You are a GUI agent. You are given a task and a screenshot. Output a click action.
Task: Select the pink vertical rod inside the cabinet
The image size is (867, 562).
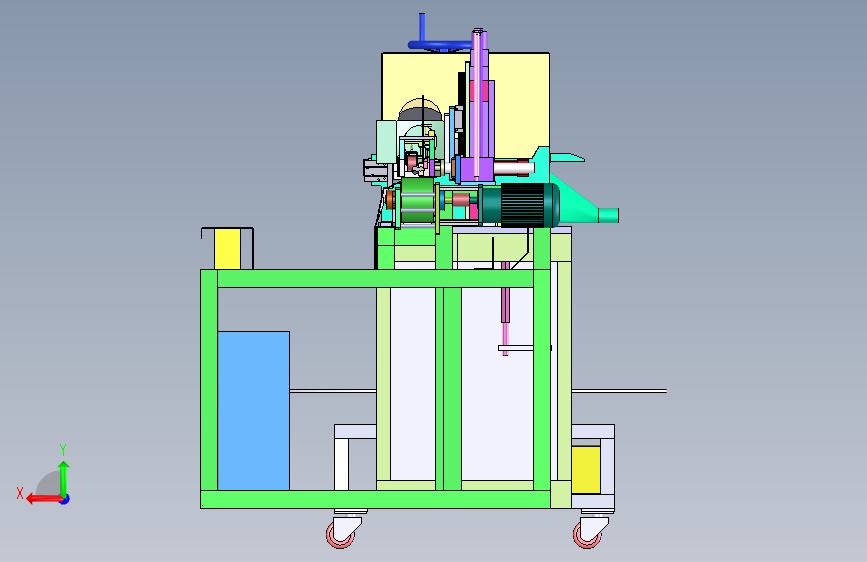(505, 310)
